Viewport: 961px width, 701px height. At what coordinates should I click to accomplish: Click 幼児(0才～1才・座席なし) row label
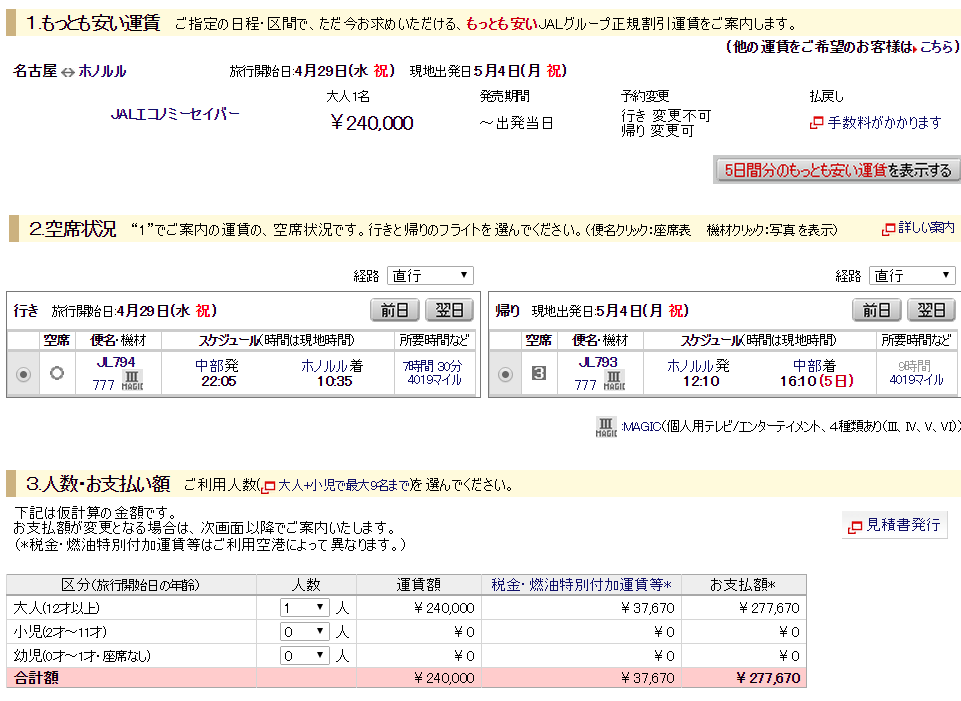[82, 656]
